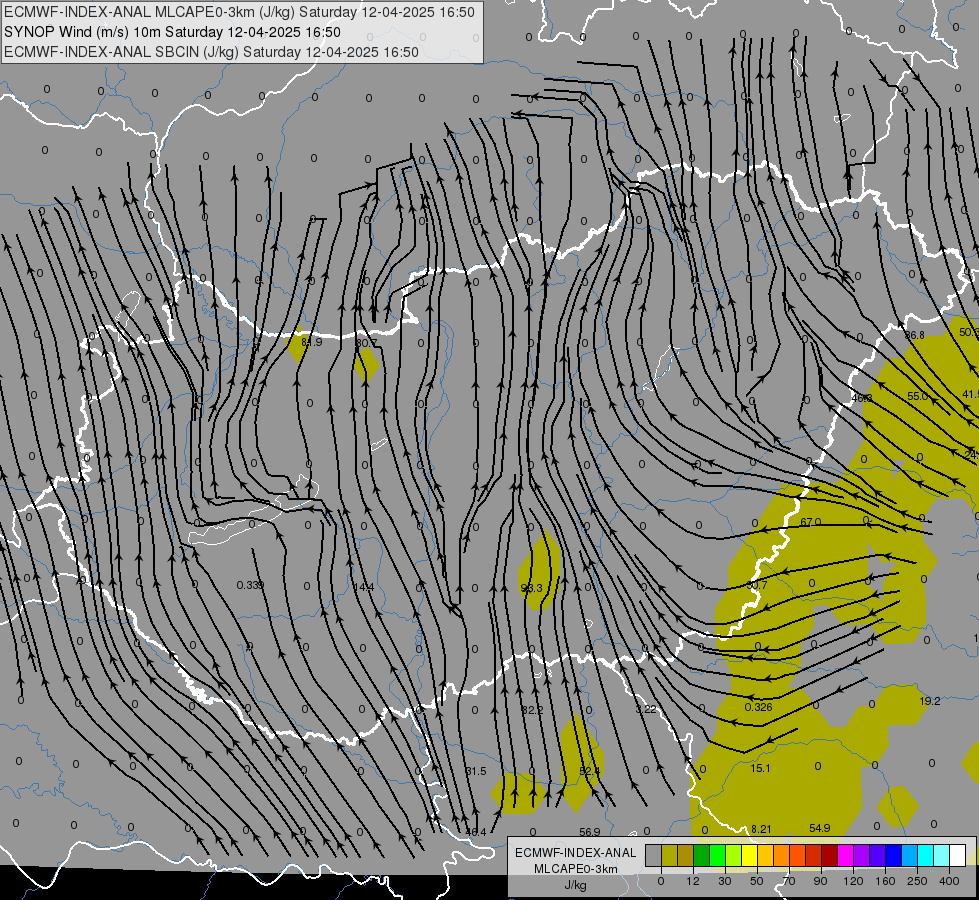Viewport: 979px width, 900px height.
Task: Click the cyan swatch in the color scale
Action: pos(926,855)
